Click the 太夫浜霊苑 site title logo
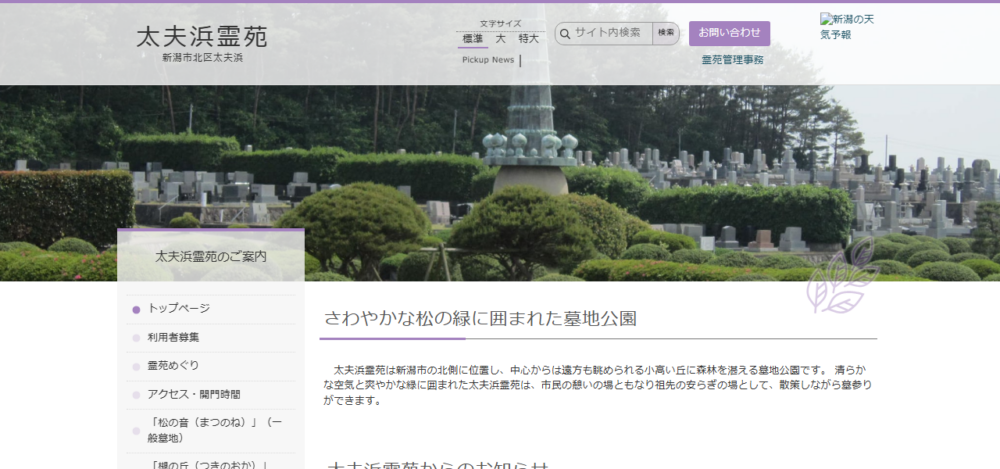The width and height of the screenshot is (1000, 469). (x=202, y=37)
